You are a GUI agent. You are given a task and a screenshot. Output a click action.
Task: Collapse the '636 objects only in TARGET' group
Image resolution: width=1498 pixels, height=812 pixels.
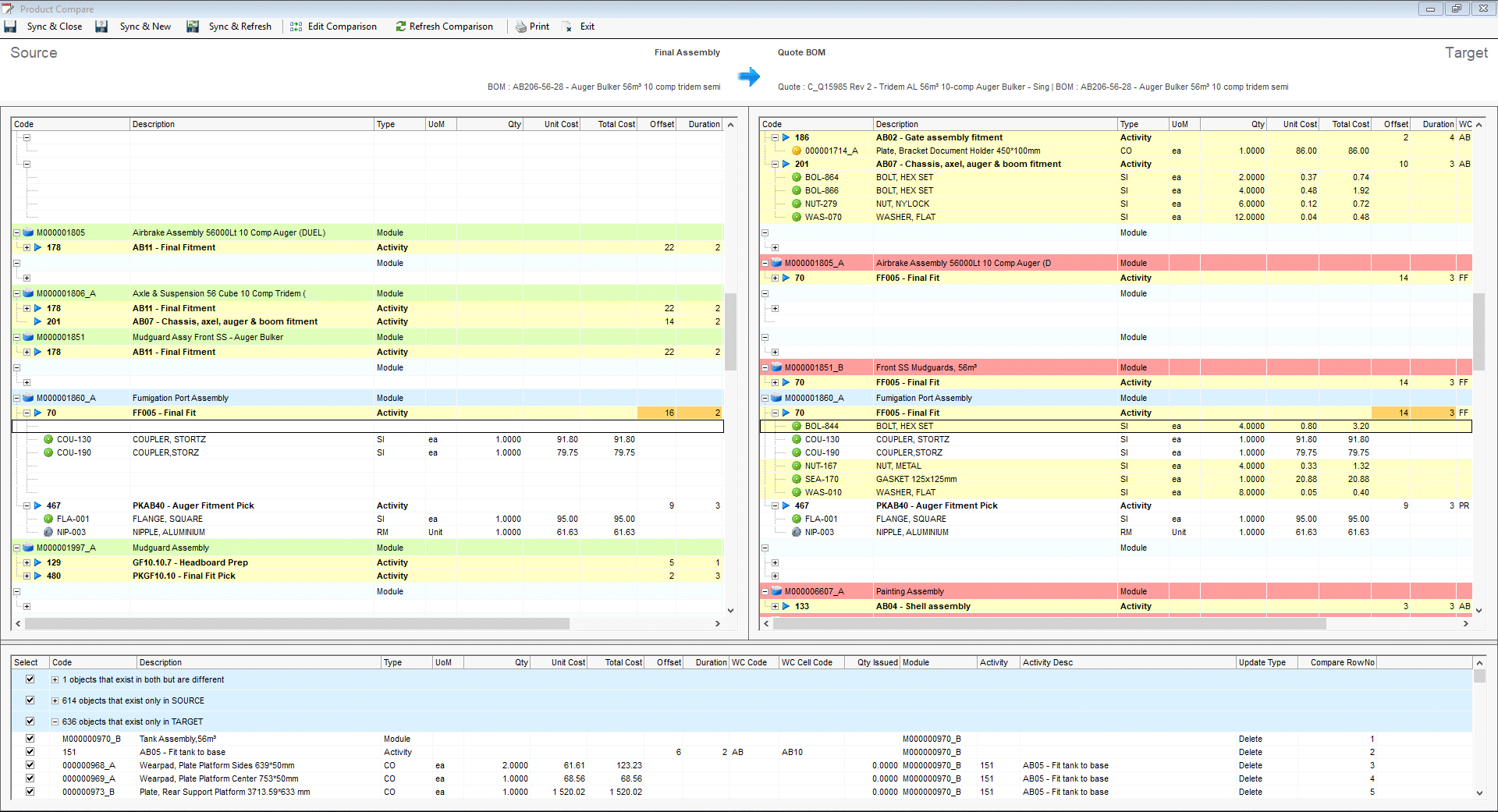tap(55, 722)
